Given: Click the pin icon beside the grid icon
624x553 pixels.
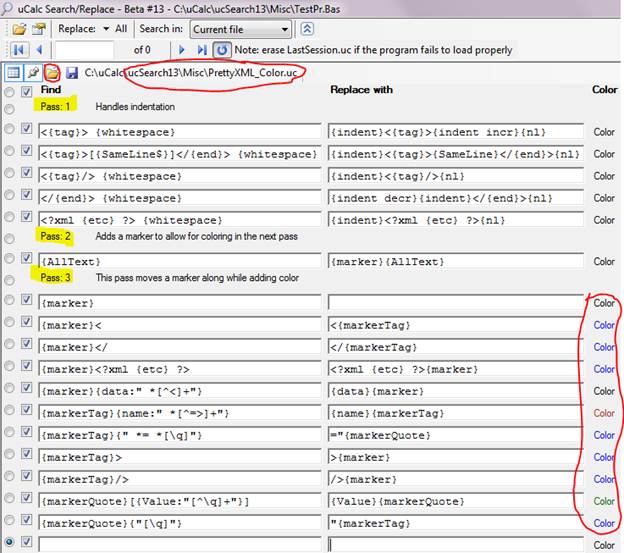Looking at the screenshot, I should click(x=31, y=72).
